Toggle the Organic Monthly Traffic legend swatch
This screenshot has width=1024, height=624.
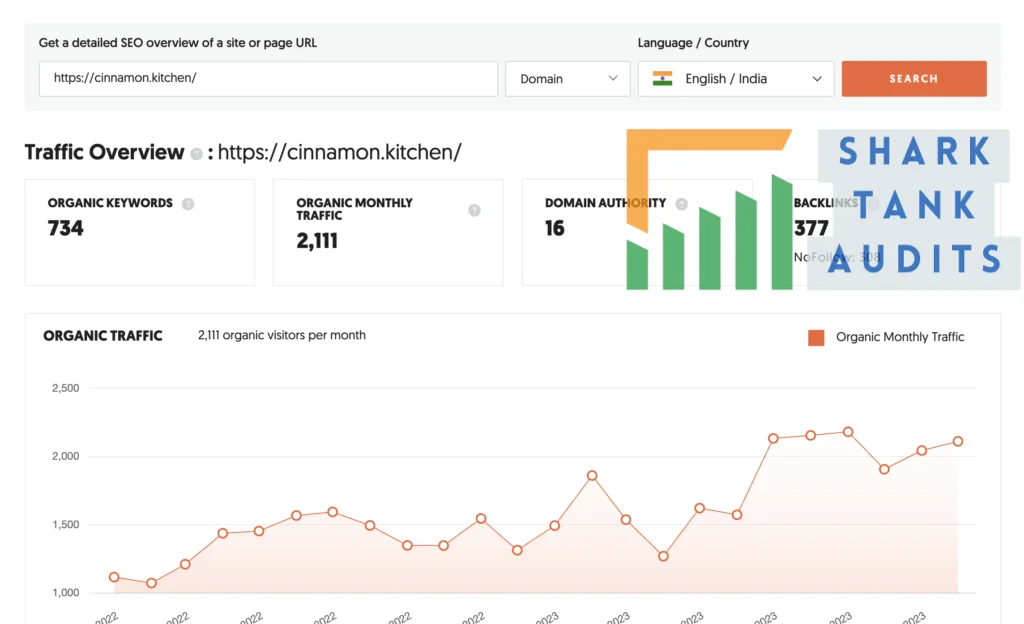(x=816, y=337)
